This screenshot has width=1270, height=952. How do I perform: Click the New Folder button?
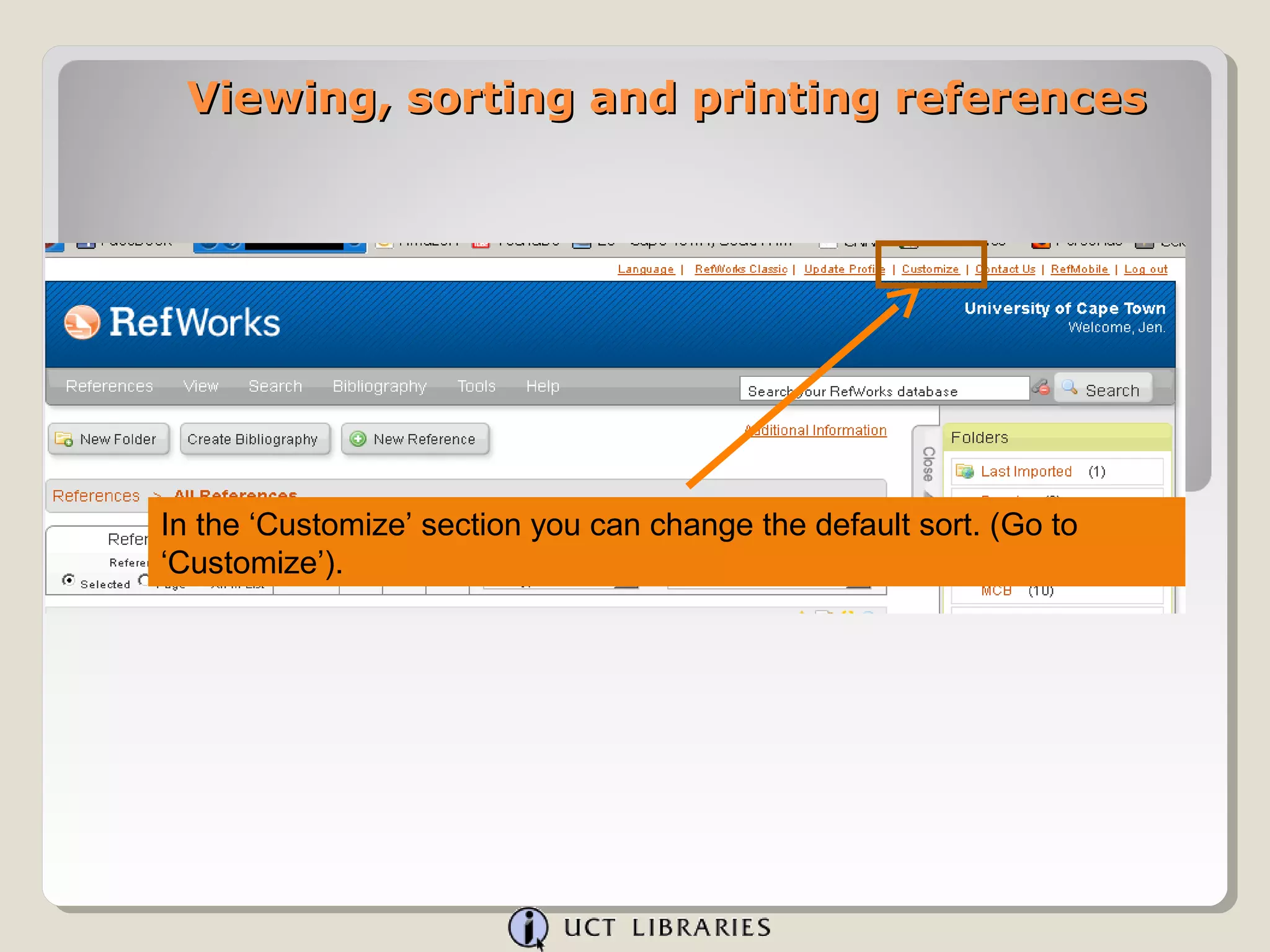pyautogui.click(x=109, y=439)
